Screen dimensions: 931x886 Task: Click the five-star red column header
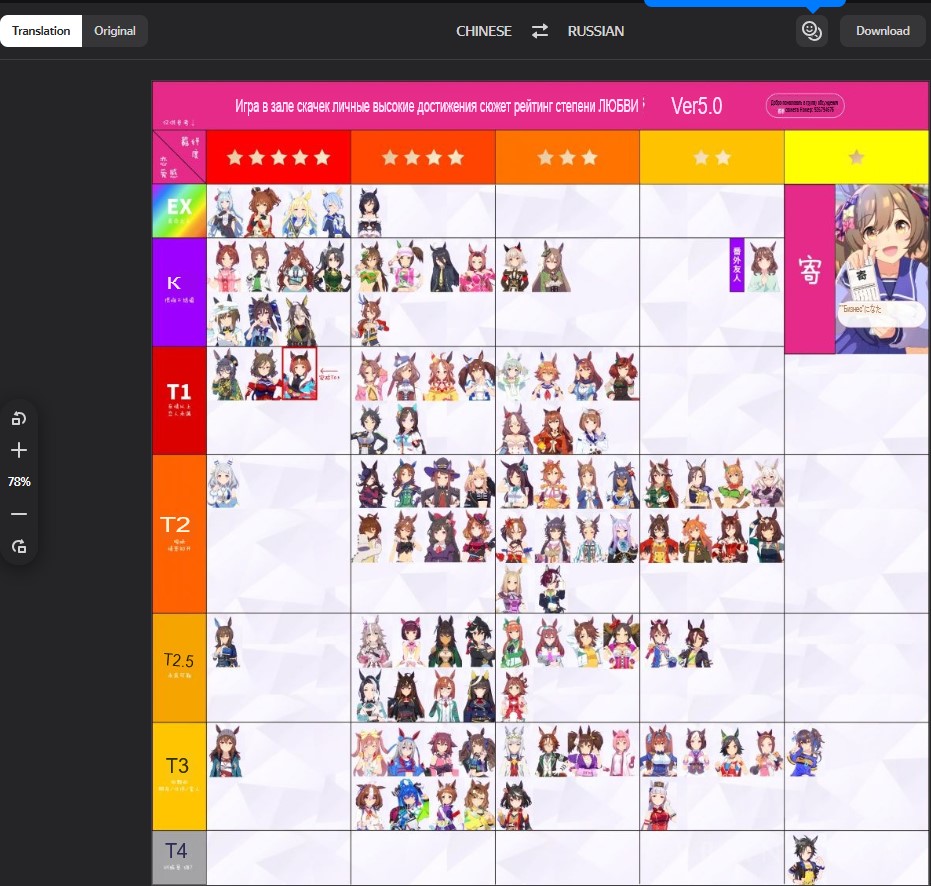click(278, 157)
